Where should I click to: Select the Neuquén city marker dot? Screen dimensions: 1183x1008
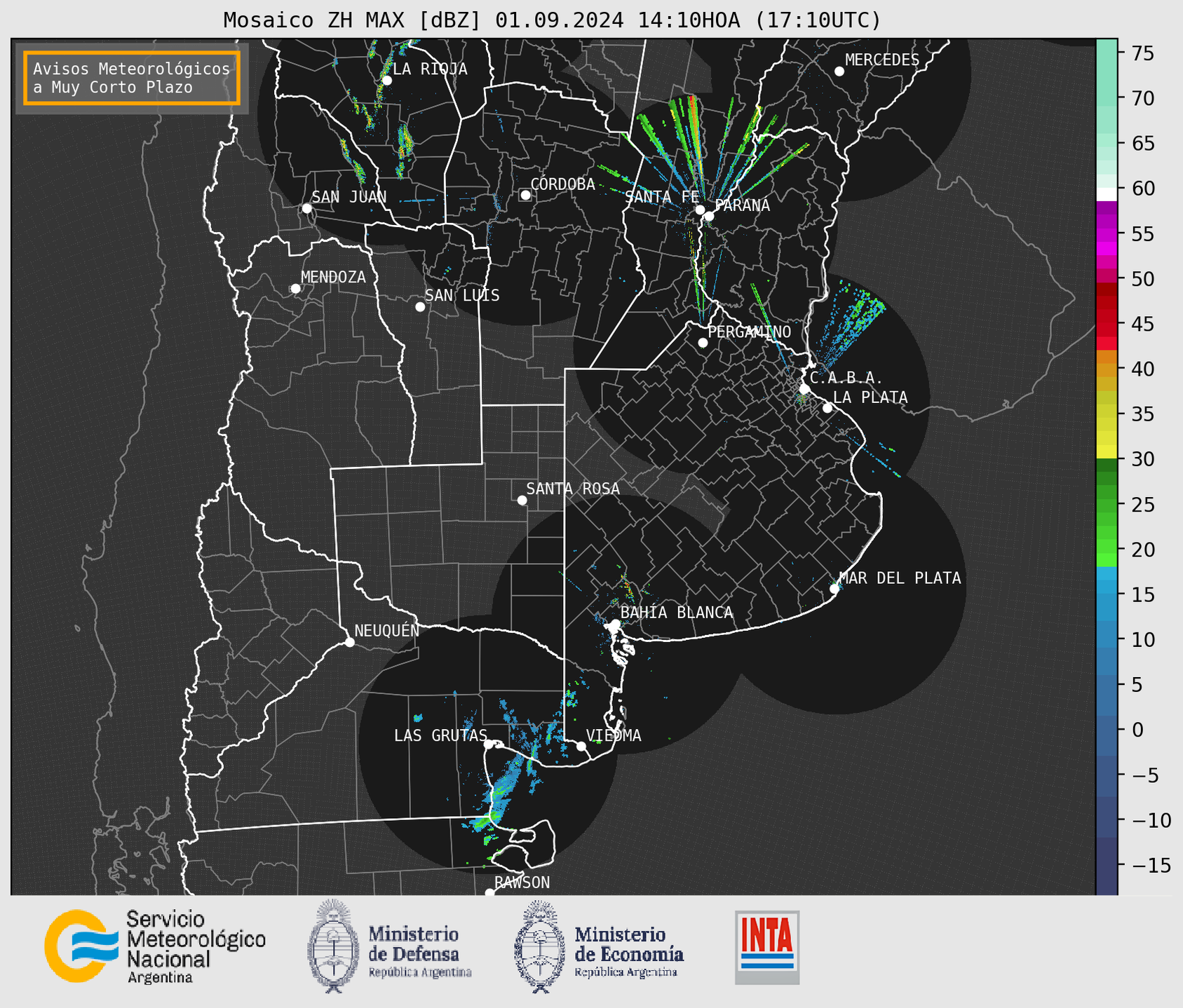tap(349, 642)
